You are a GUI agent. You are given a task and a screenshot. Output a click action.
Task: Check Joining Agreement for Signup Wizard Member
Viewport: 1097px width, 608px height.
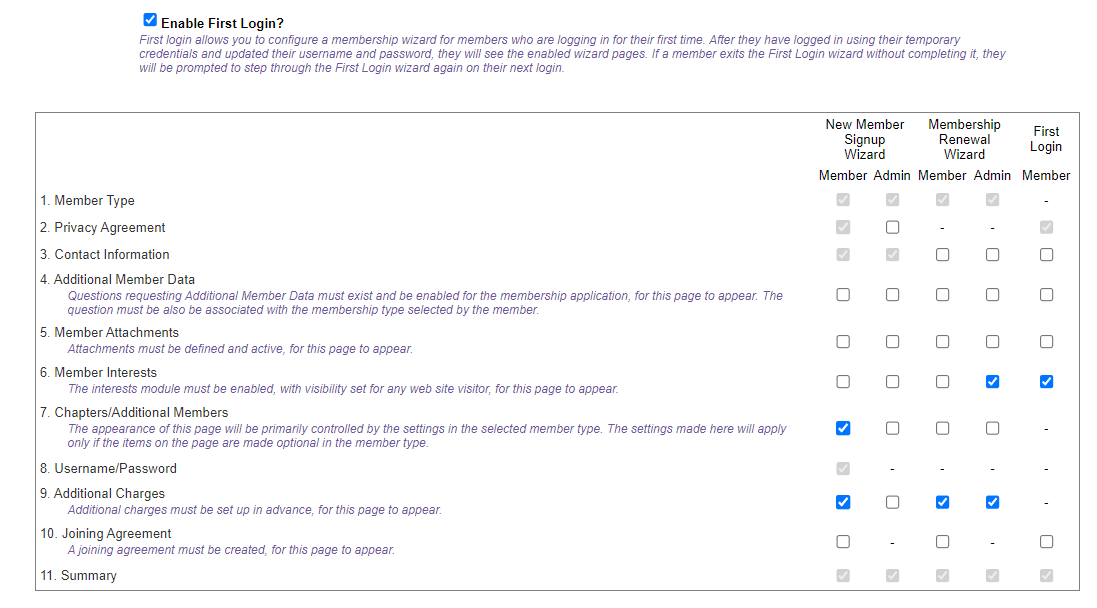[843, 542]
